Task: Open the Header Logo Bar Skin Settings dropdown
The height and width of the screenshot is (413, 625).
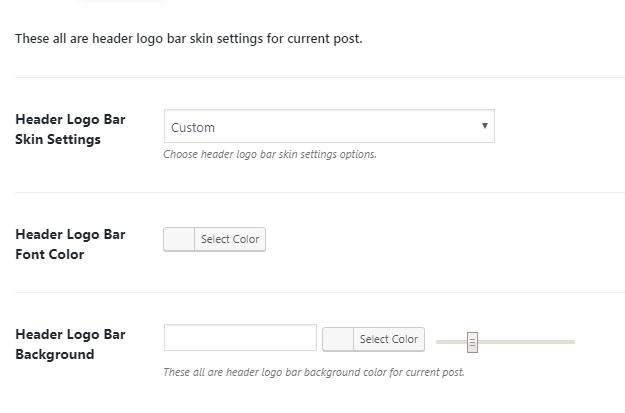Action: pos(328,127)
